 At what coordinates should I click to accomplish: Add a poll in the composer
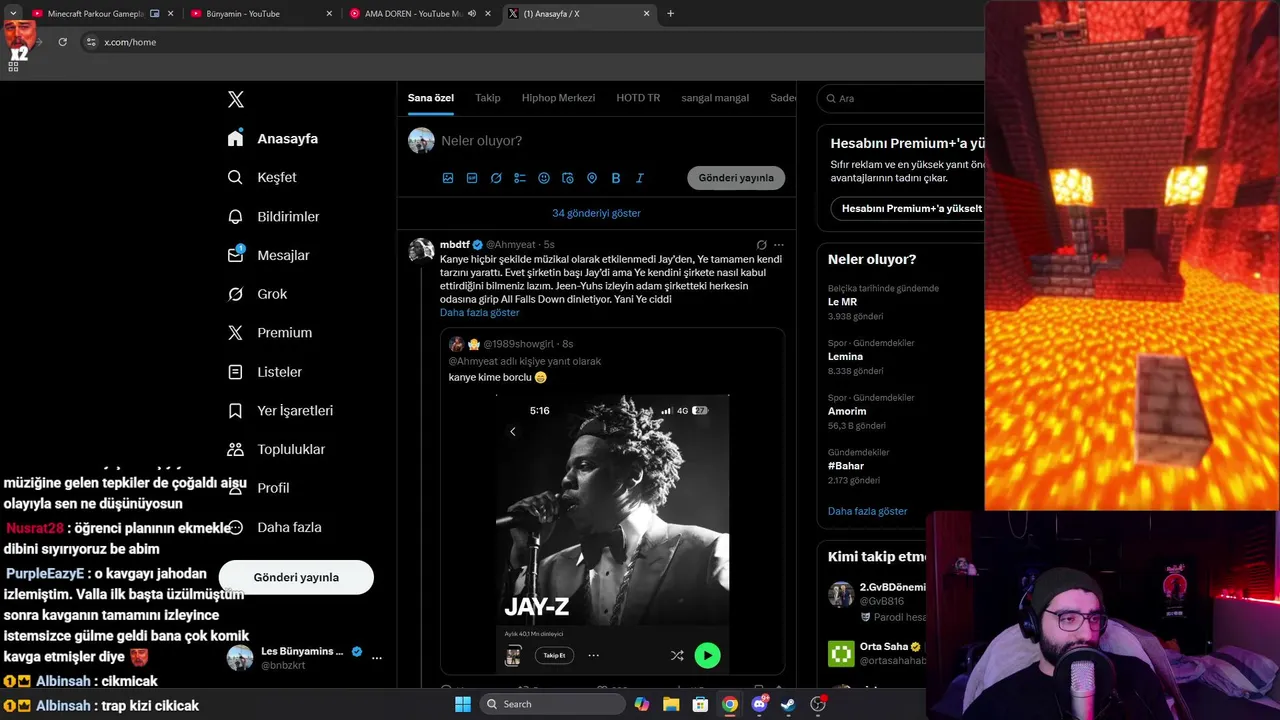click(520, 178)
